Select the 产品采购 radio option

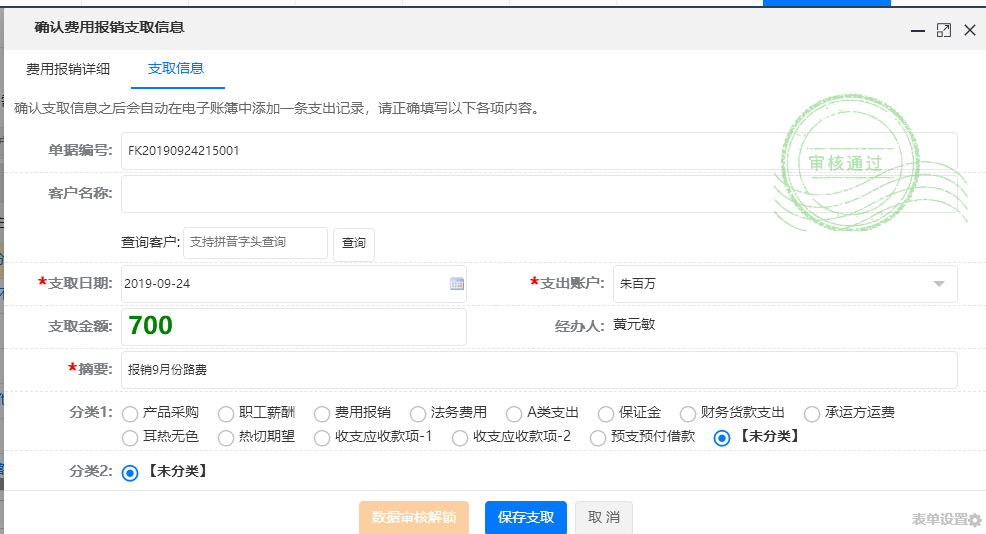pyautogui.click(x=130, y=414)
